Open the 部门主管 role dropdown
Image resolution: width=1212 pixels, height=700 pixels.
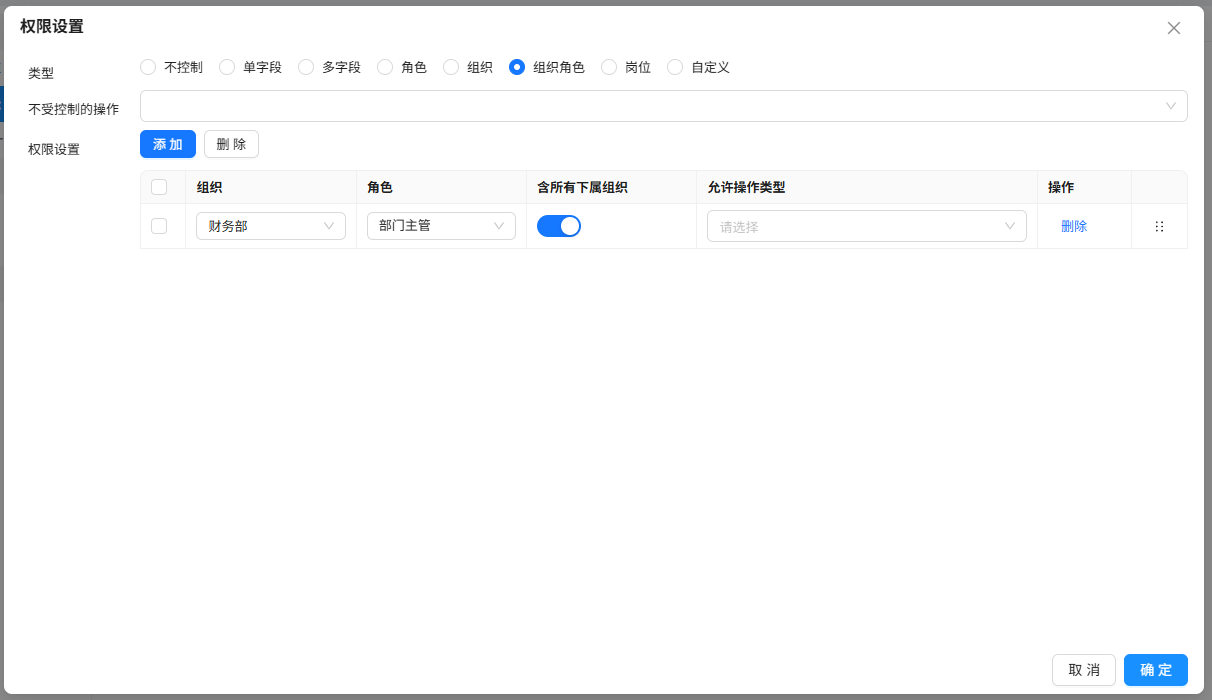point(441,226)
